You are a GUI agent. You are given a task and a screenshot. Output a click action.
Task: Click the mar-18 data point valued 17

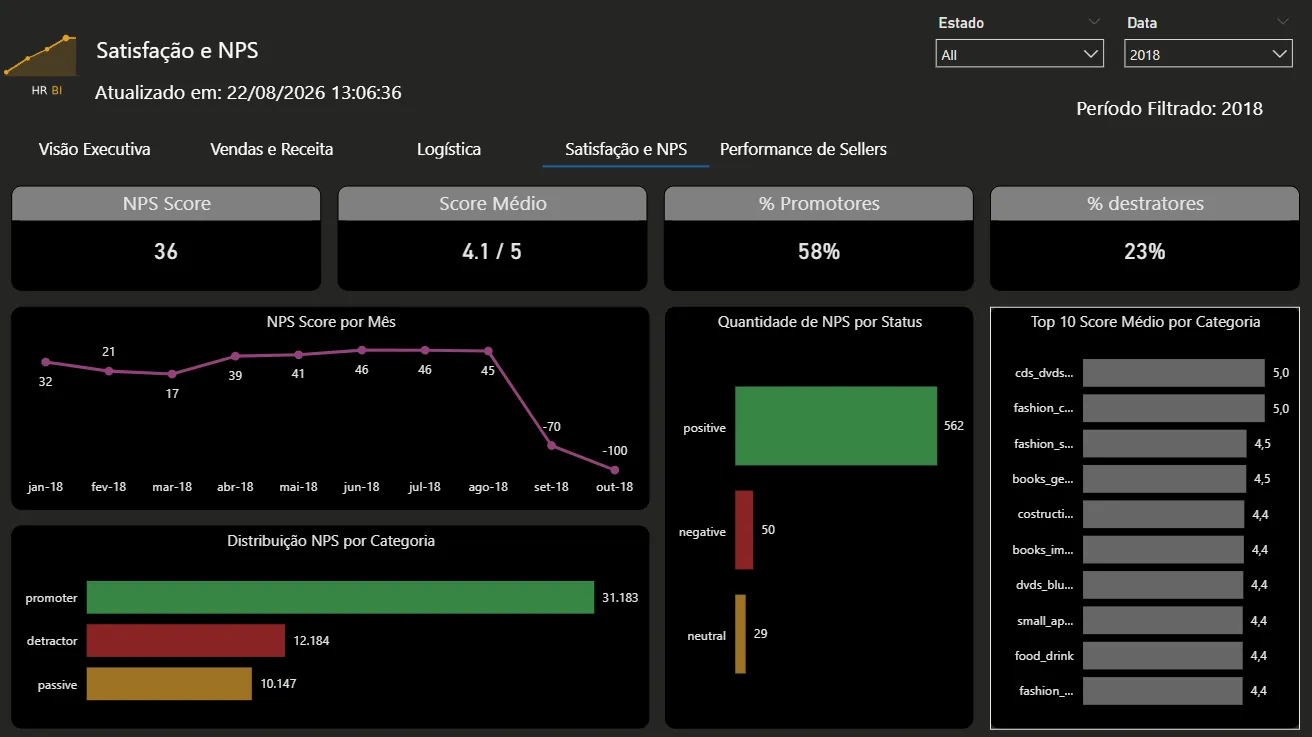point(172,374)
